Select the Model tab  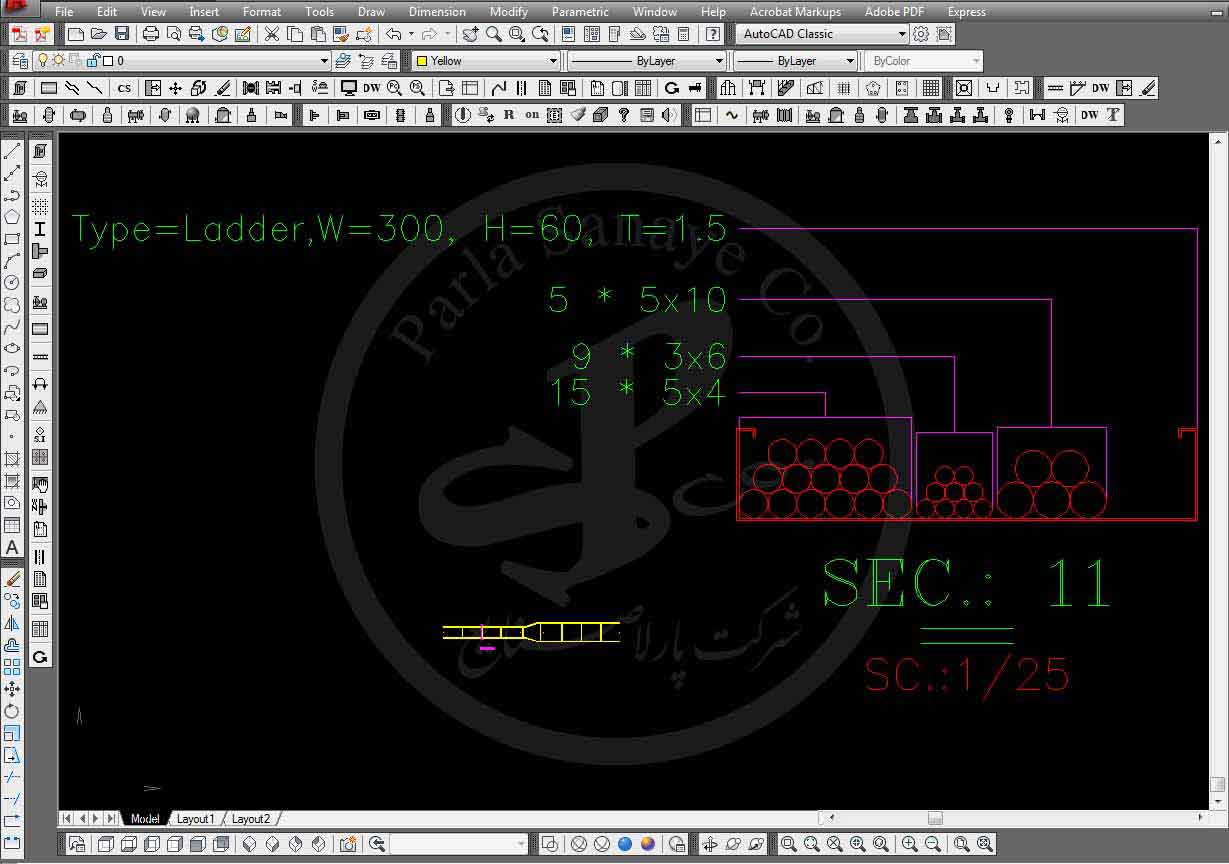[145, 819]
